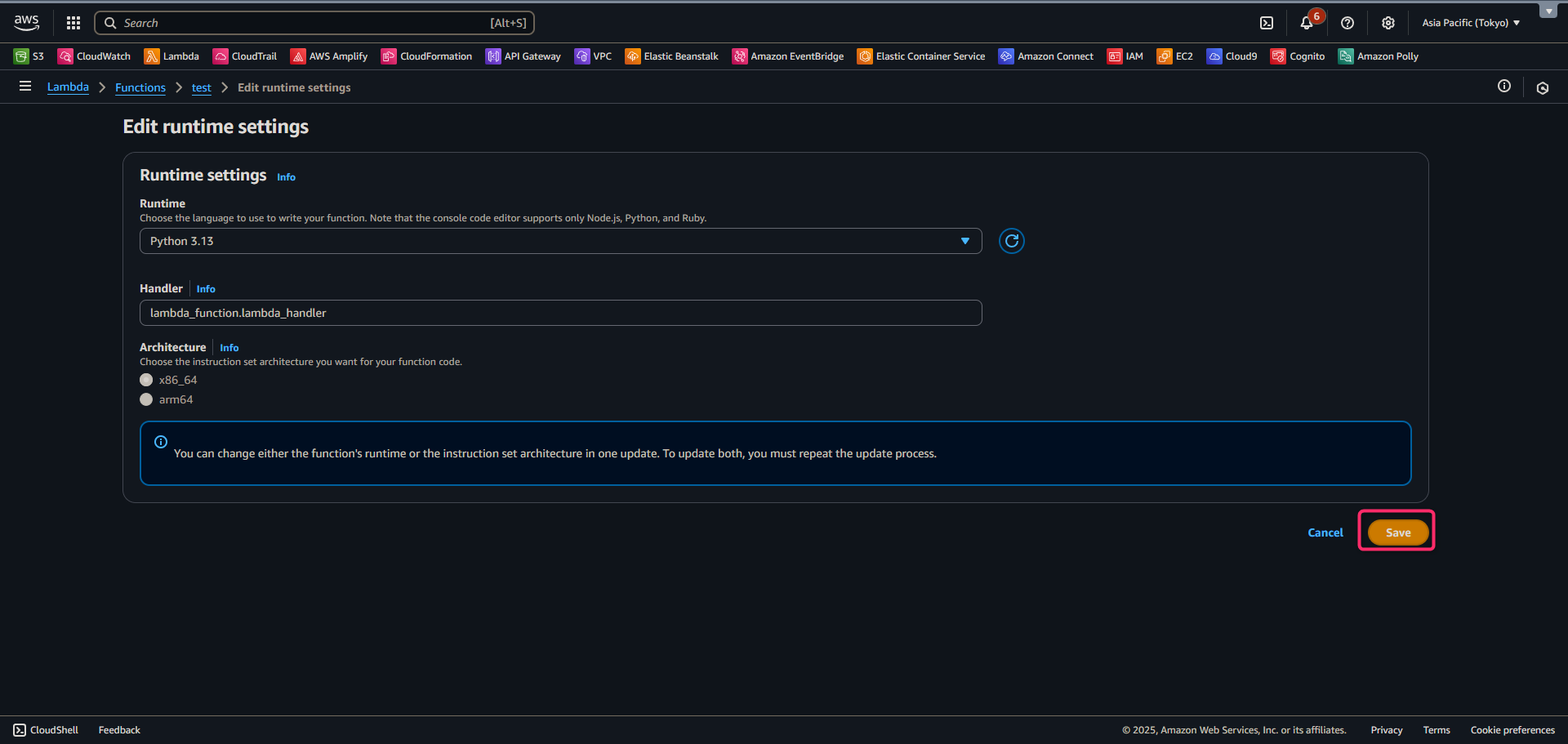Image resolution: width=1568 pixels, height=744 pixels.
Task: Open CloudShell from the top bar icon
Action: tap(1267, 23)
